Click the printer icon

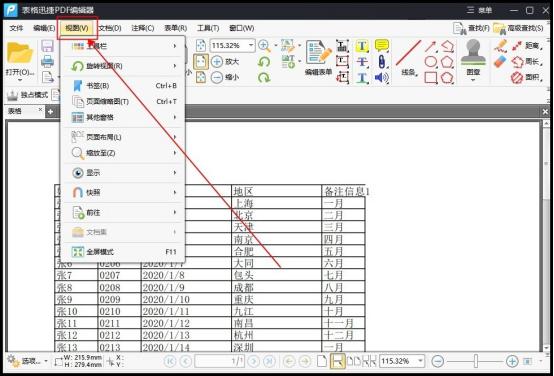pos(47,61)
